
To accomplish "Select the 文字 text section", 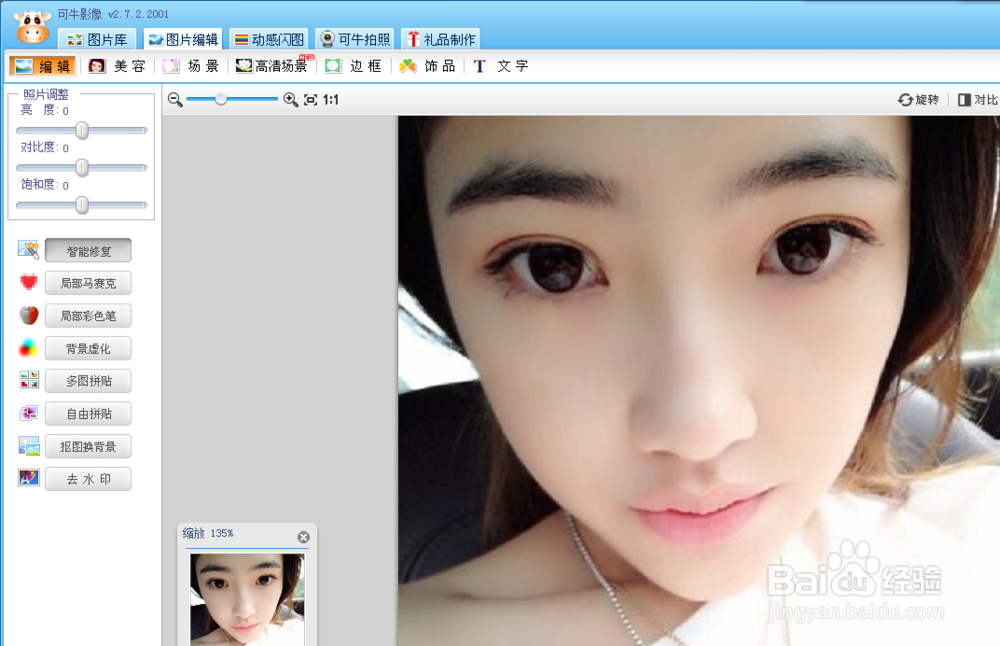I will (x=501, y=66).
